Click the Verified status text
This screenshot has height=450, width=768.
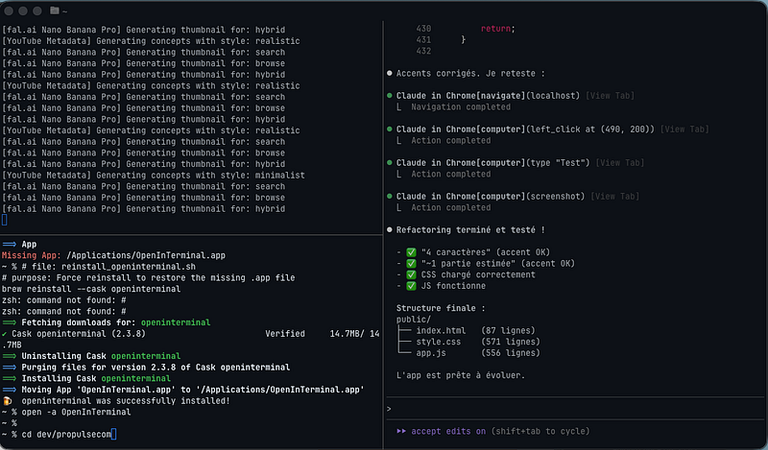285,334
